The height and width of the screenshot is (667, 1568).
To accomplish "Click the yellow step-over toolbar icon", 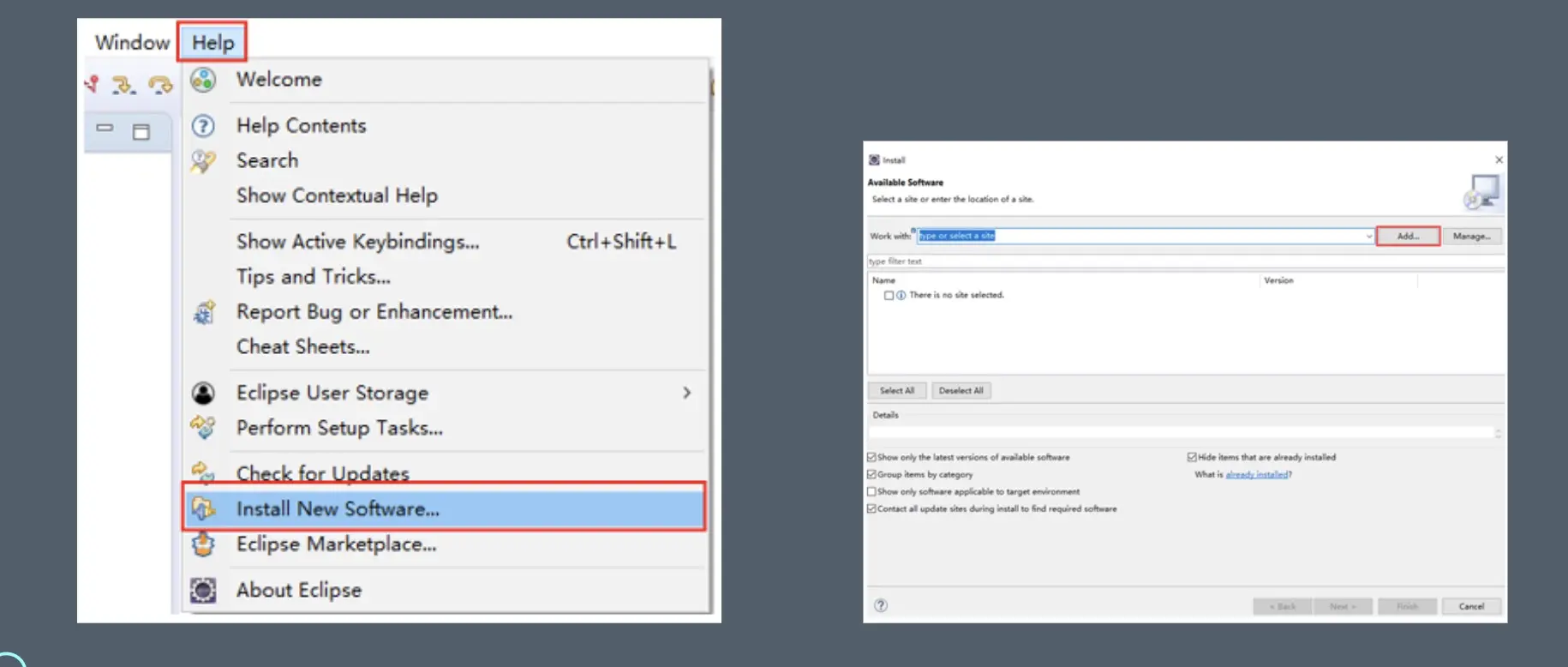I will pos(123,84).
